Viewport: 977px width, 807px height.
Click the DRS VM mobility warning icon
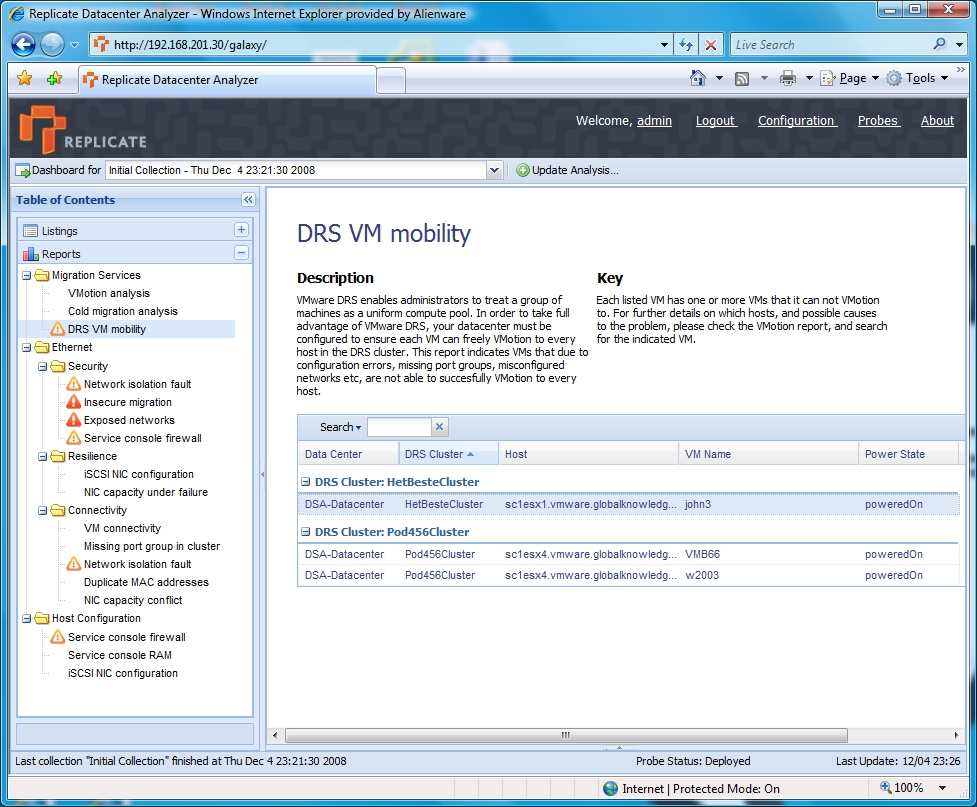tap(57, 328)
